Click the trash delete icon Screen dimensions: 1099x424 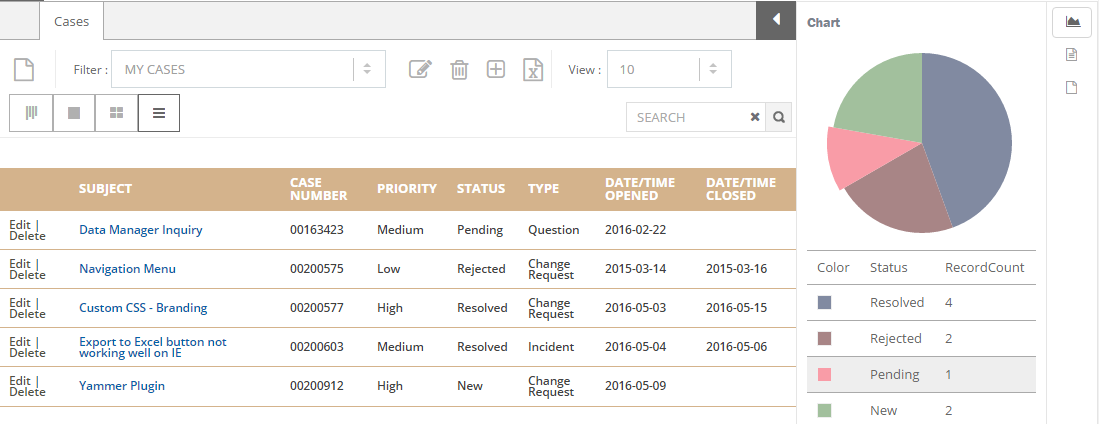click(459, 69)
